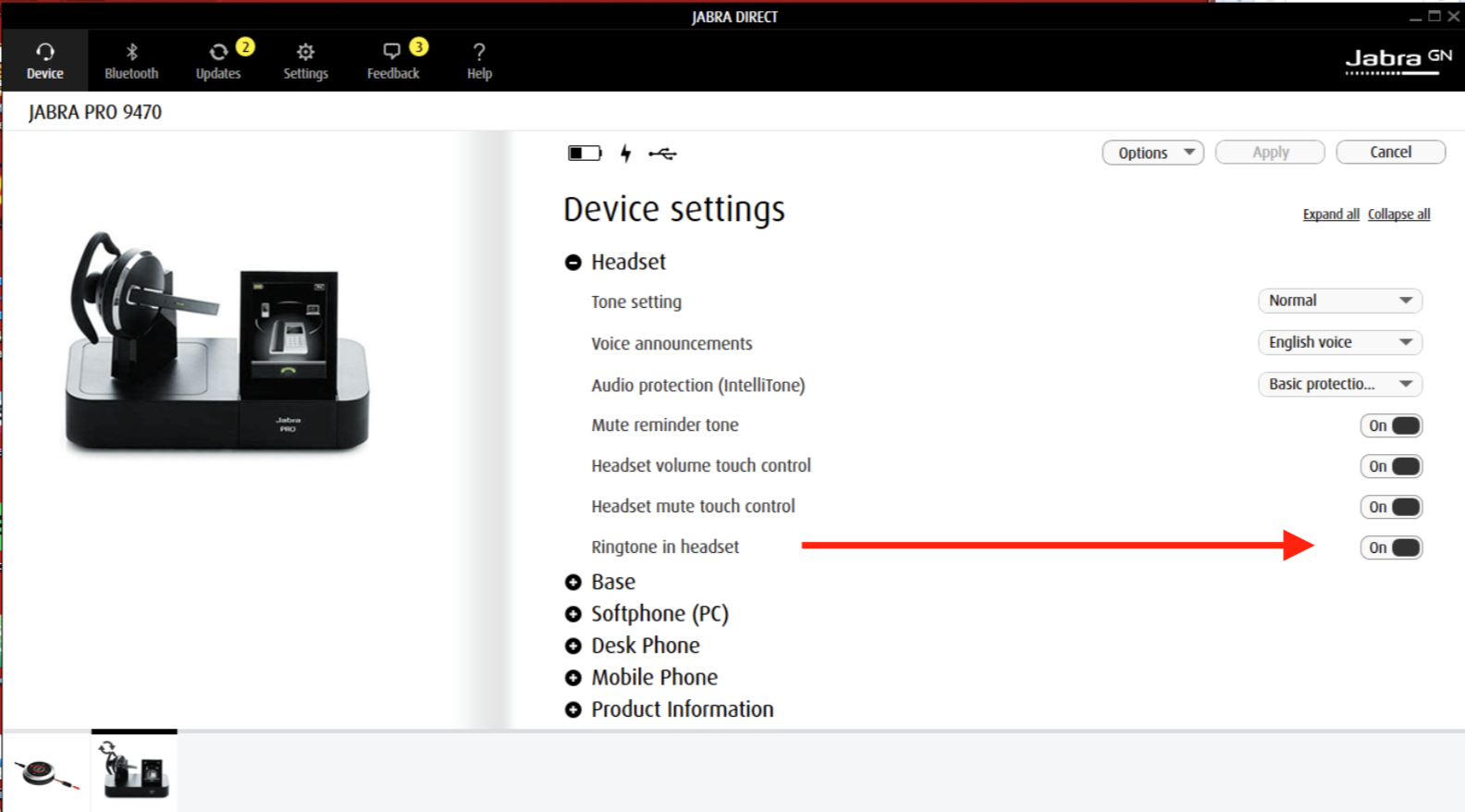Close the Jabra Direct window
Image resolution: width=1465 pixels, height=812 pixels.
click(x=1454, y=16)
